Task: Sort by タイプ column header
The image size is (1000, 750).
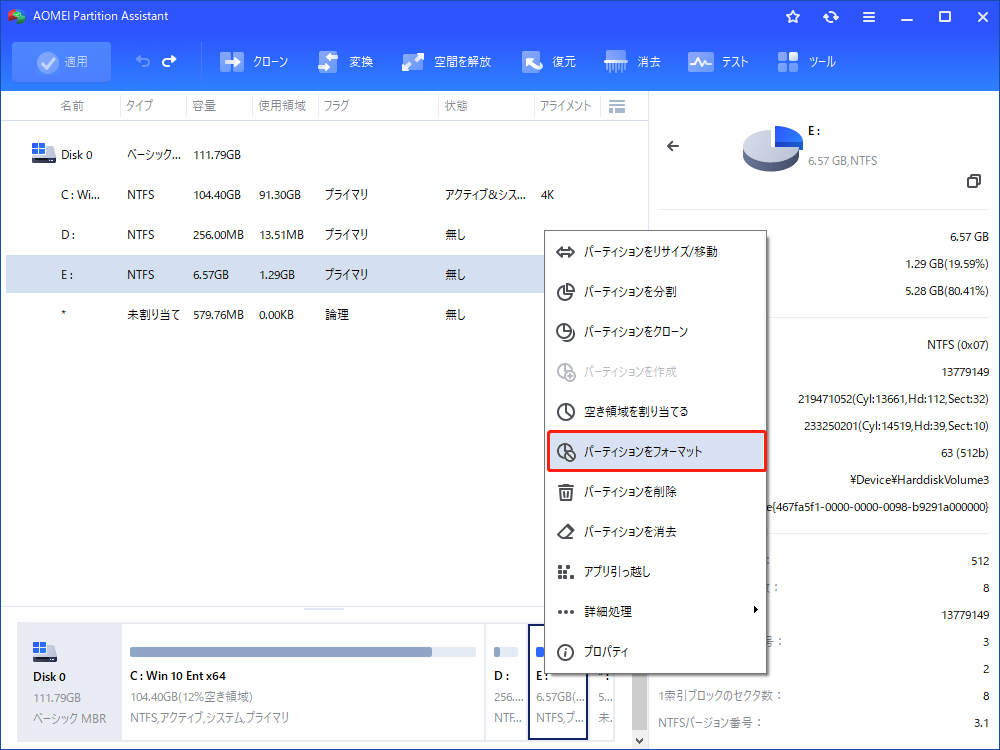Action: (x=139, y=106)
